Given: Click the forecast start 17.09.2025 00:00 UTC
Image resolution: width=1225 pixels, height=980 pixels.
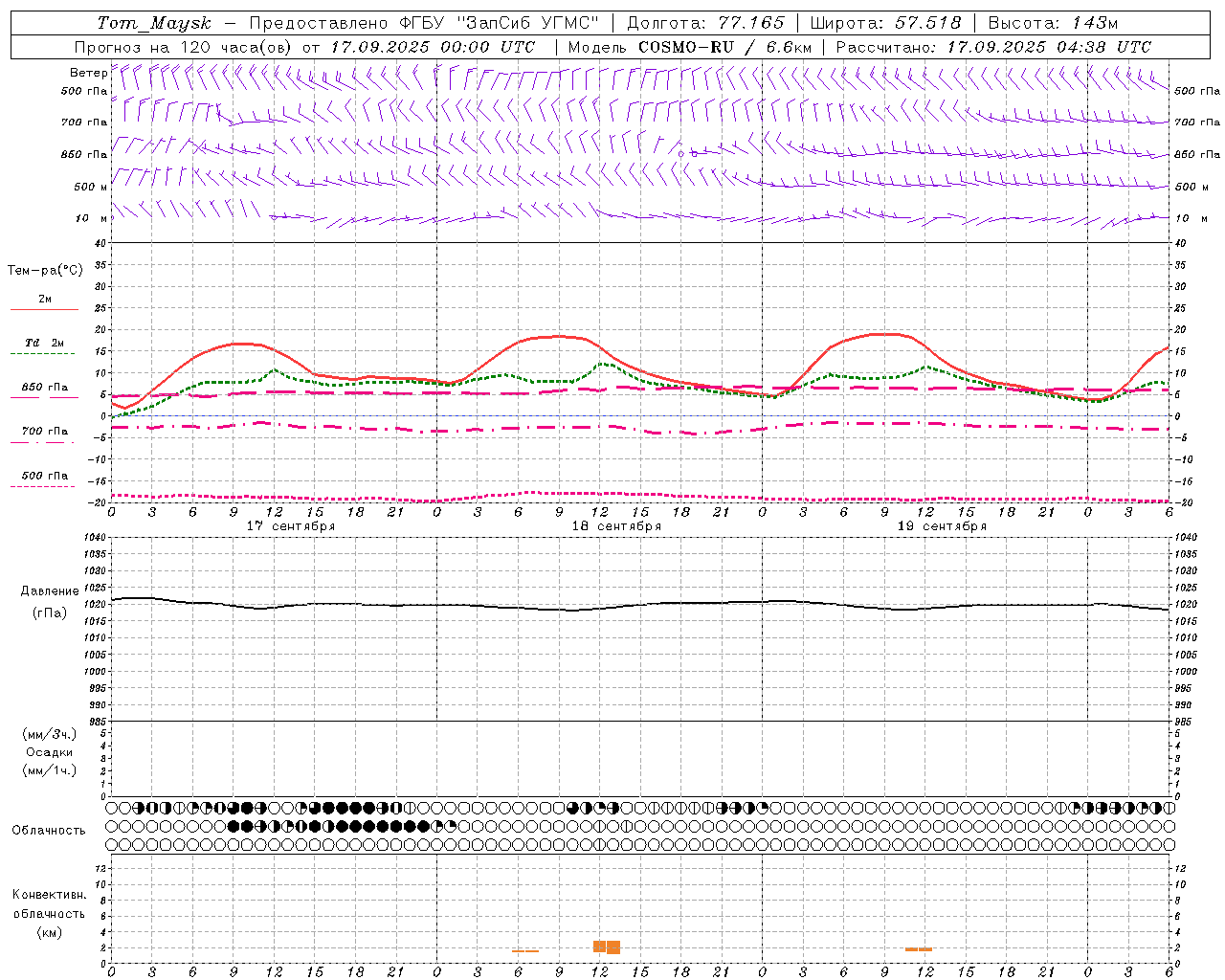Looking at the screenshot, I should click(x=432, y=47).
